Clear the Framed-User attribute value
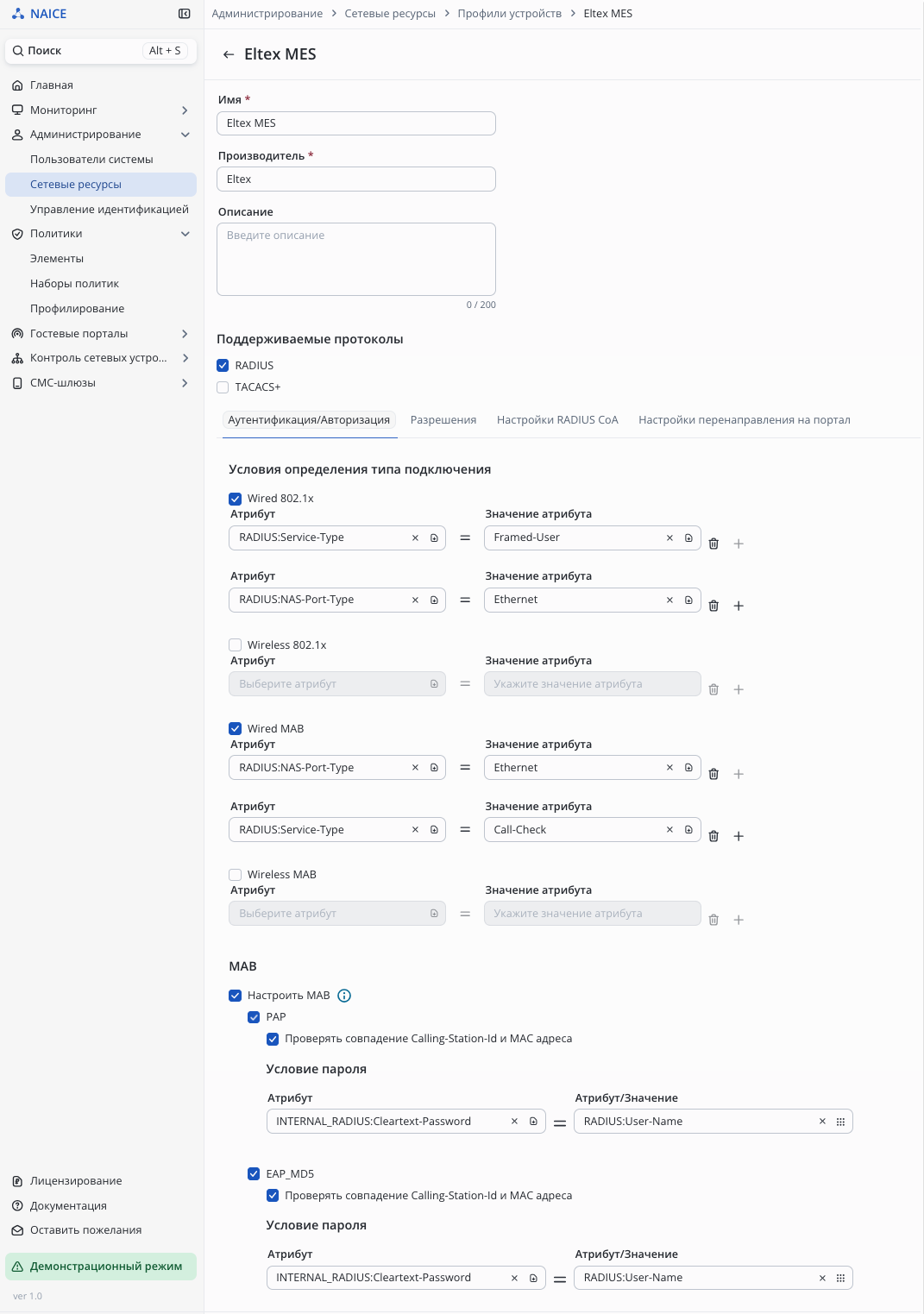Viewport: 924px width, 1314px height. 669,538
